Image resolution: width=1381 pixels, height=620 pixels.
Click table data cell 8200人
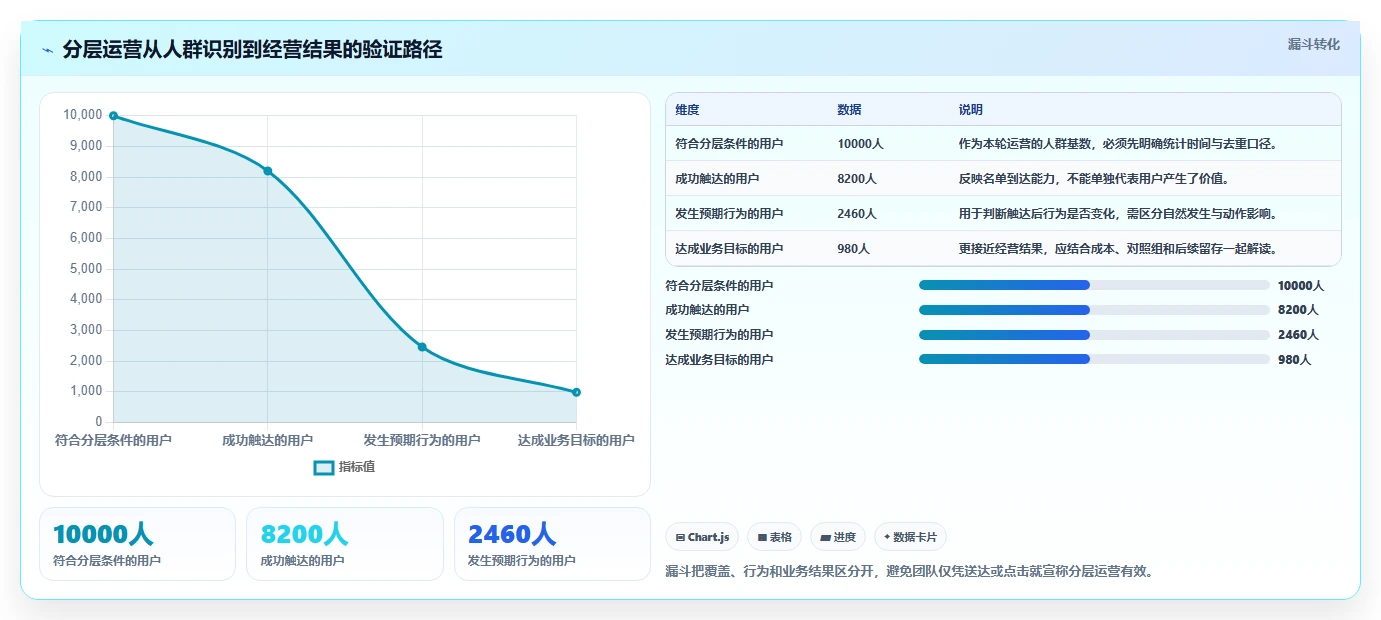(x=857, y=179)
